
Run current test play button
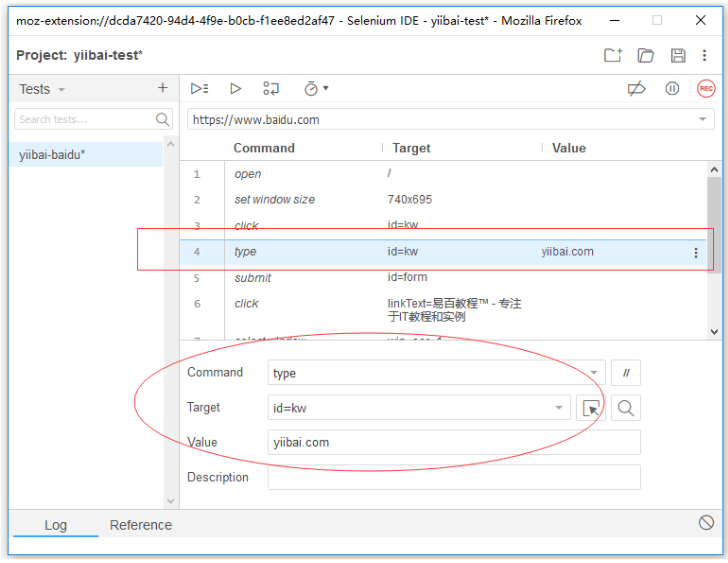235,88
